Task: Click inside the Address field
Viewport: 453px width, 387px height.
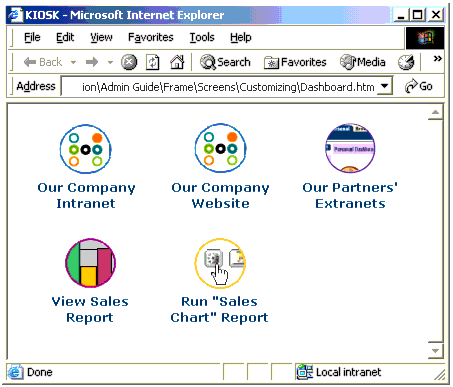Action: [x=219, y=87]
